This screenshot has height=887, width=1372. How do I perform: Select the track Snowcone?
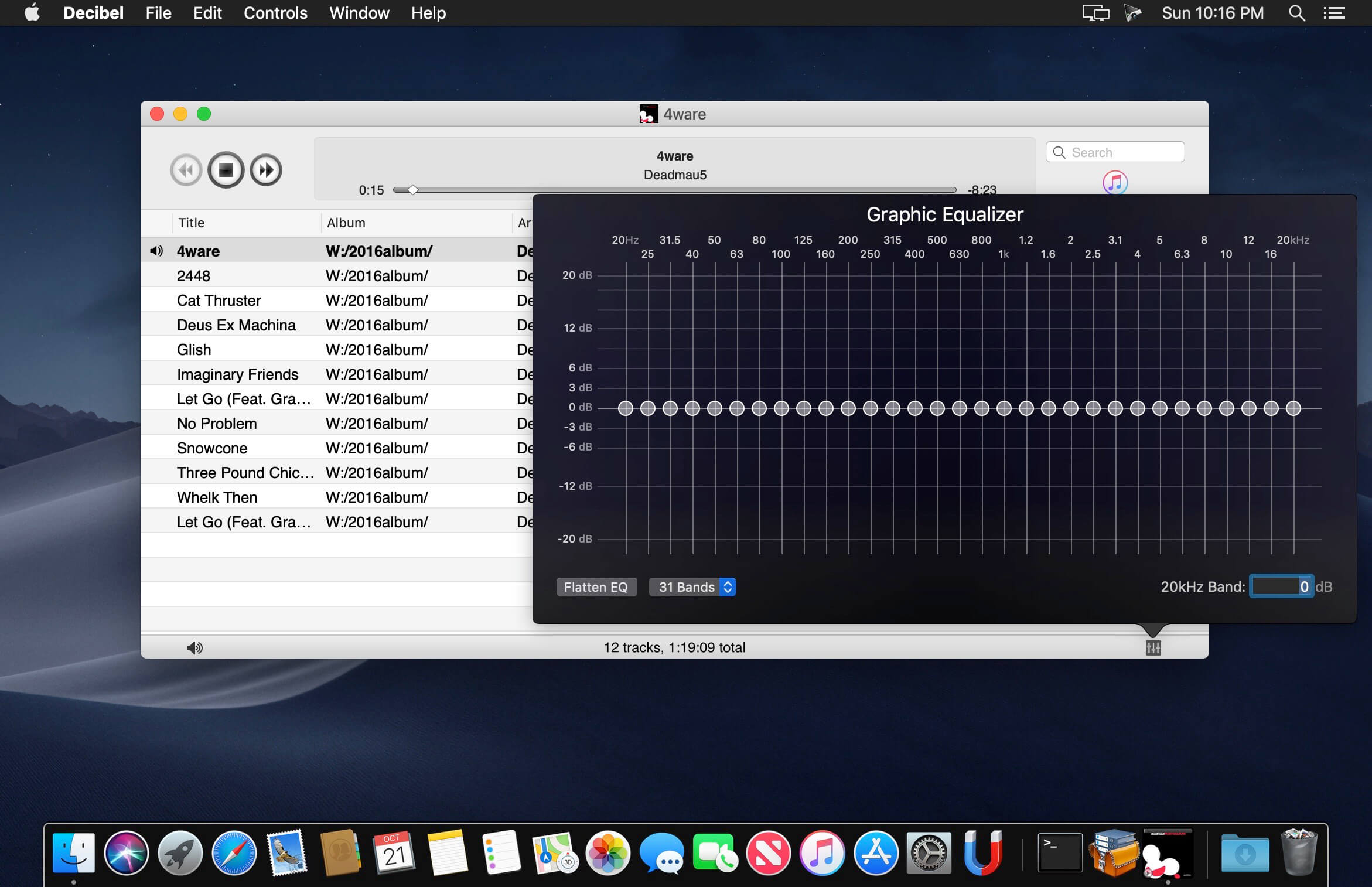coord(336,448)
